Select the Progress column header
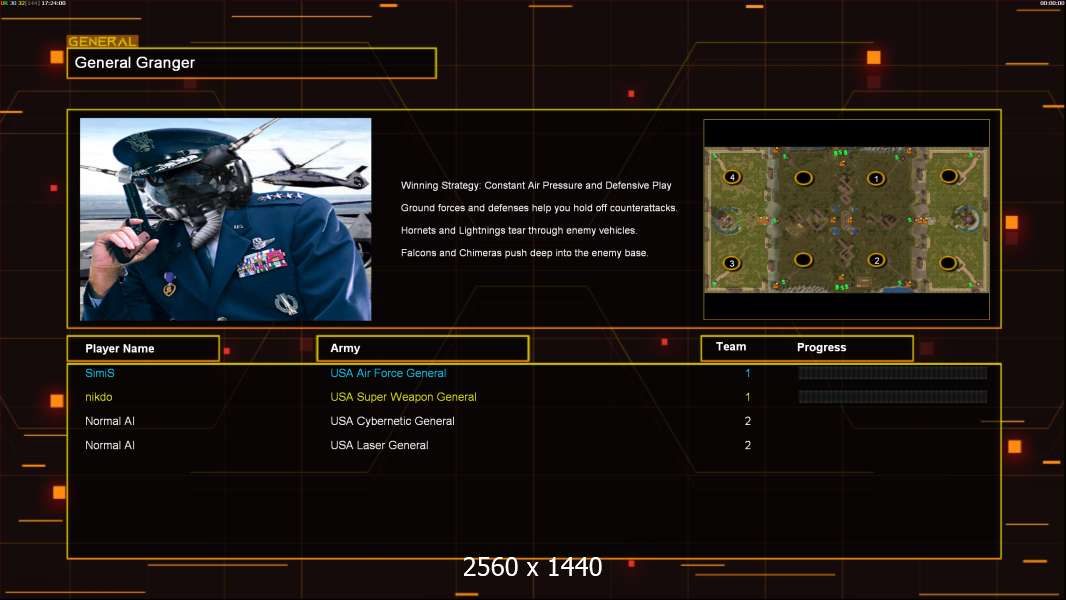 pos(821,347)
